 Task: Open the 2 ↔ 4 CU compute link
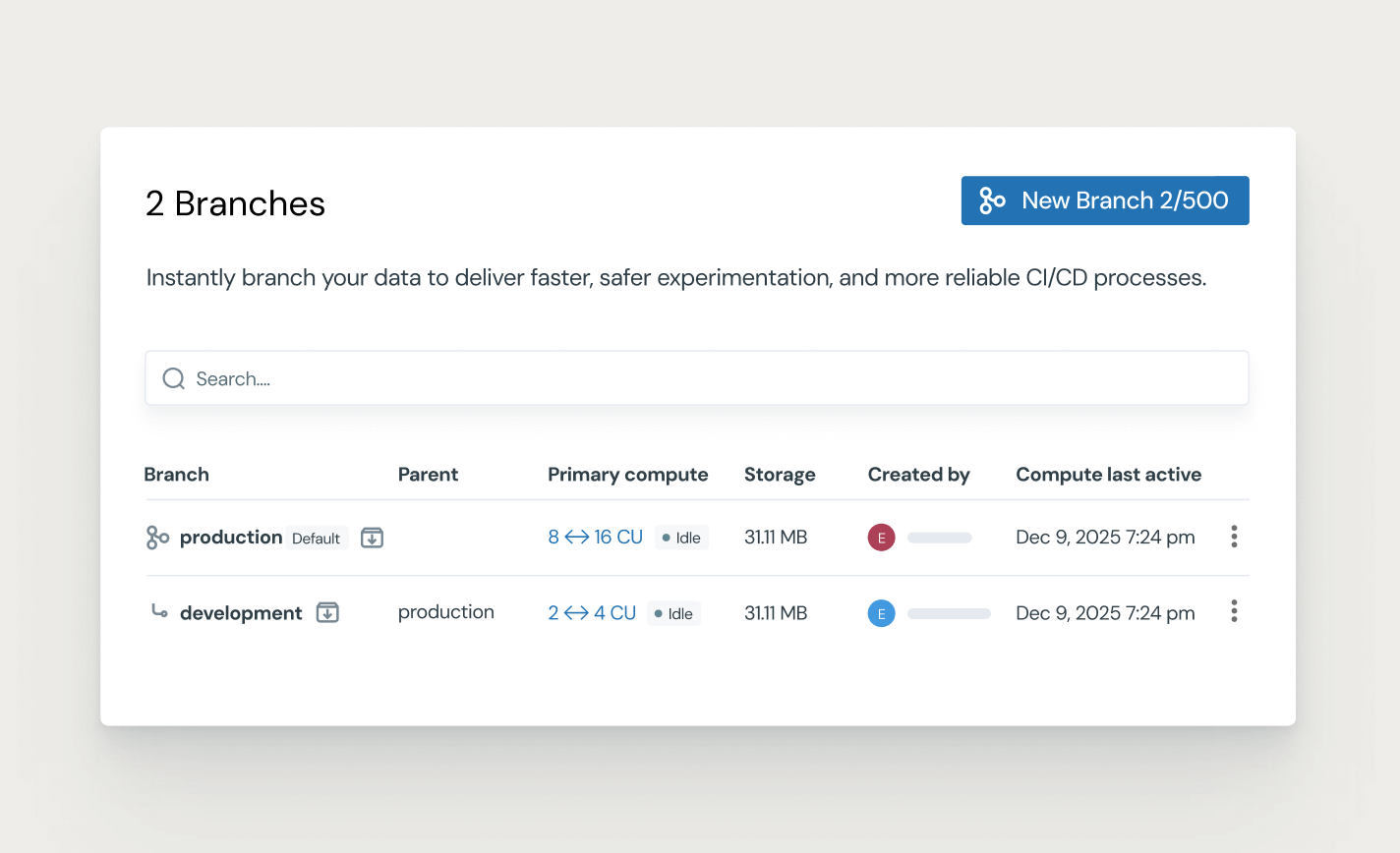(x=592, y=613)
